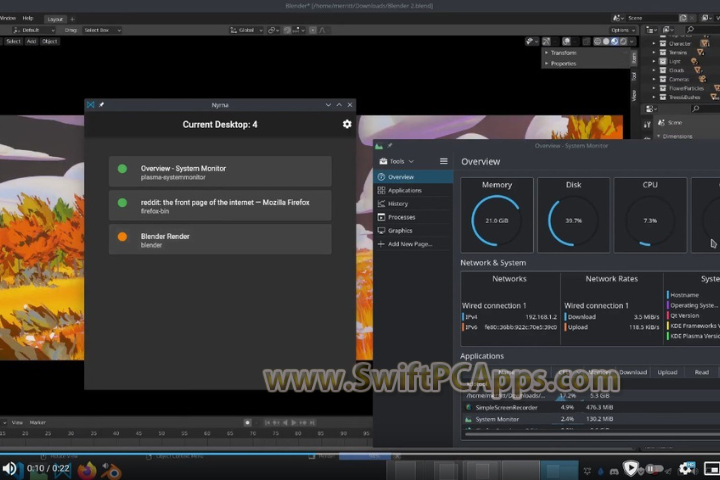The height and width of the screenshot is (480, 720).
Task: Toggle video volume speaker icon
Action: click(9, 469)
